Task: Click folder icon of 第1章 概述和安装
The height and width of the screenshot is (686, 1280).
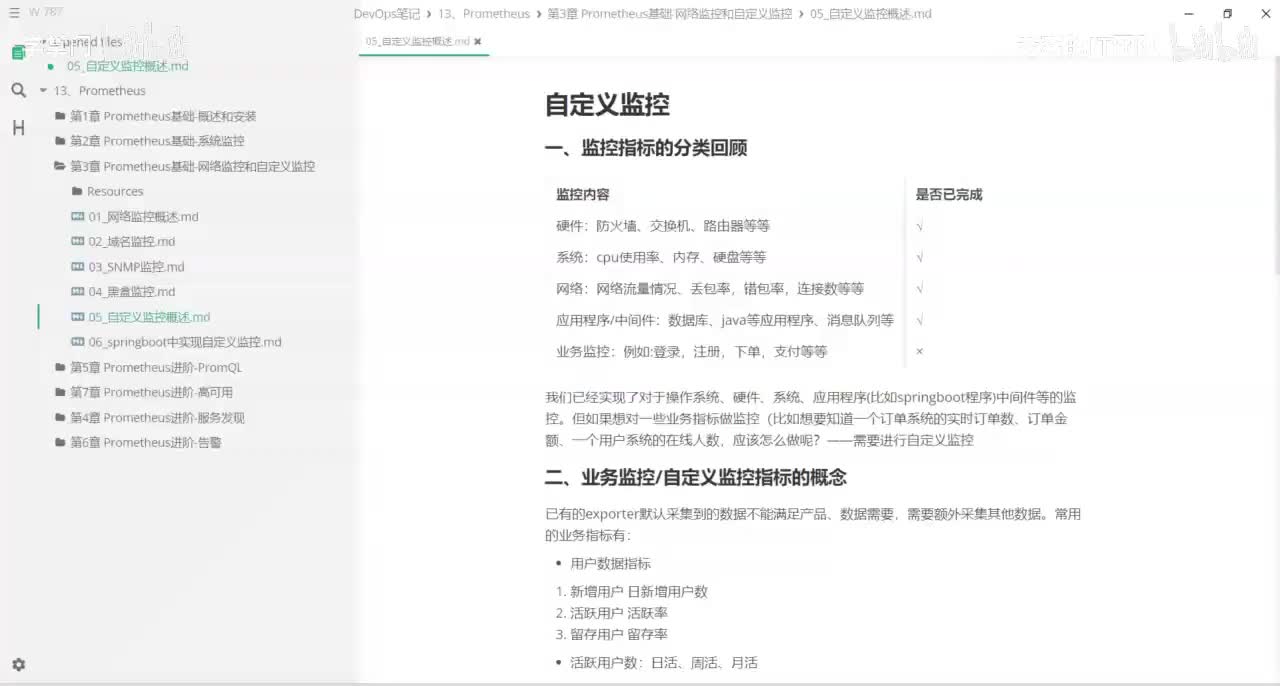Action: click(x=60, y=116)
